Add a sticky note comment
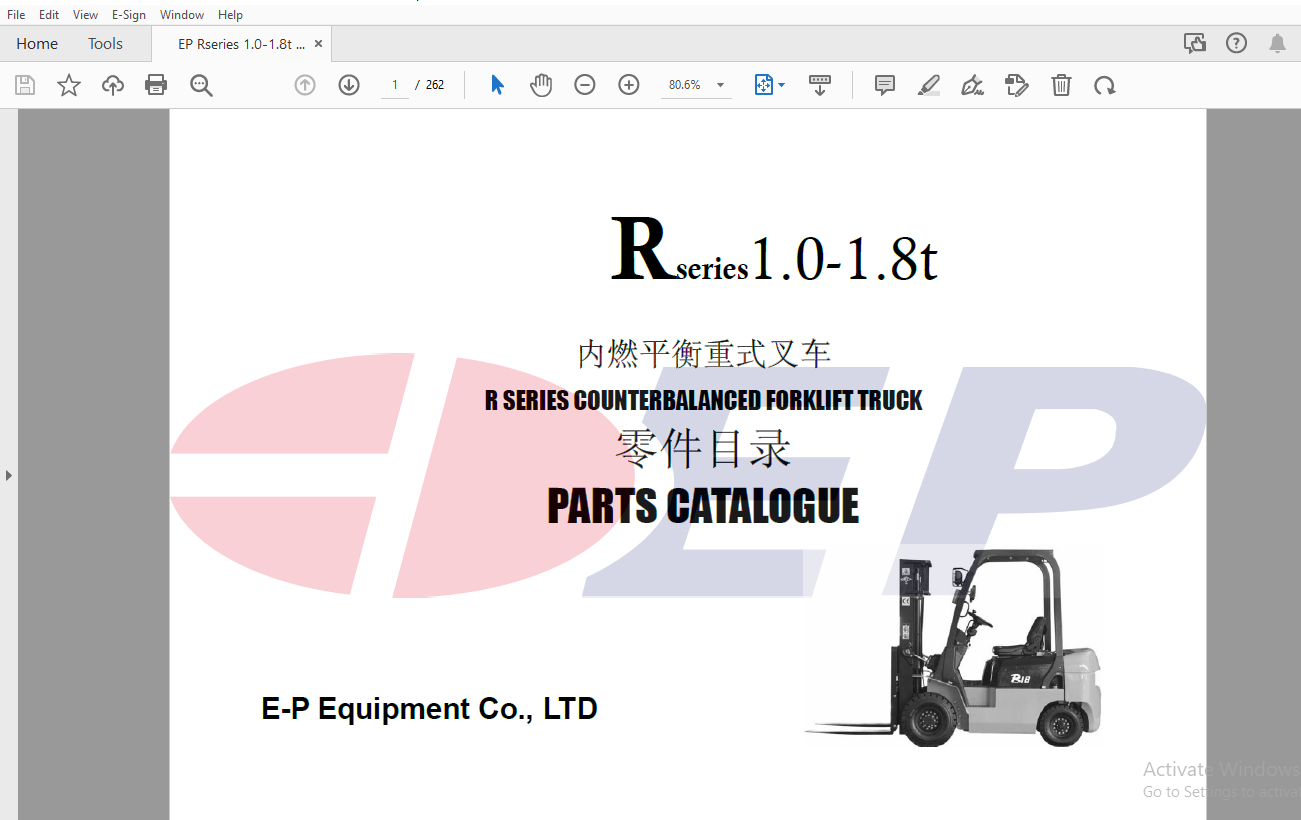This screenshot has width=1301, height=820. pyautogui.click(x=885, y=85)
